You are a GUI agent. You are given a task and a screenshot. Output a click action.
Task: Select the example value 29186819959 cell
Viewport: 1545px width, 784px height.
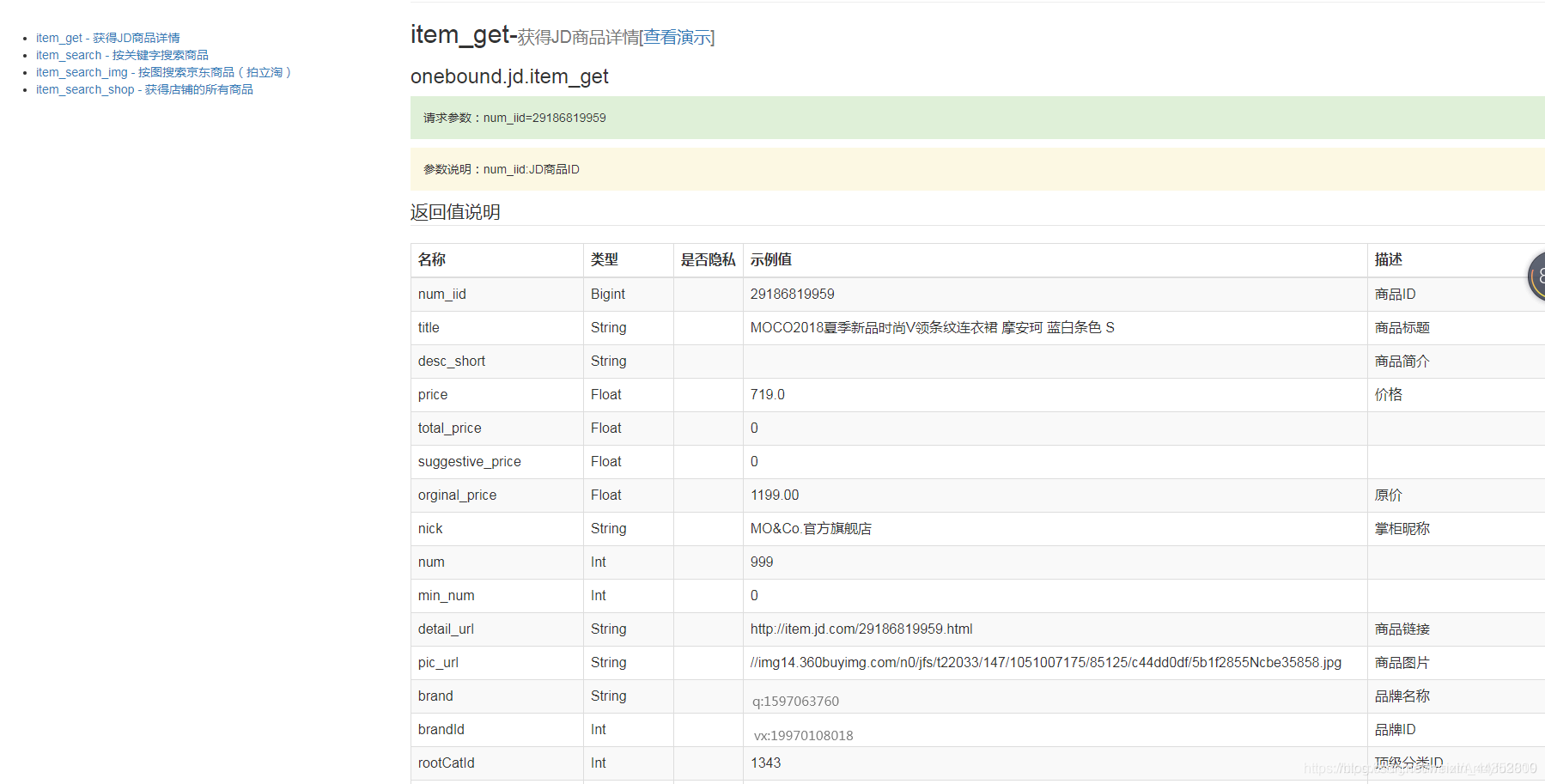(x=1055, y=295)
